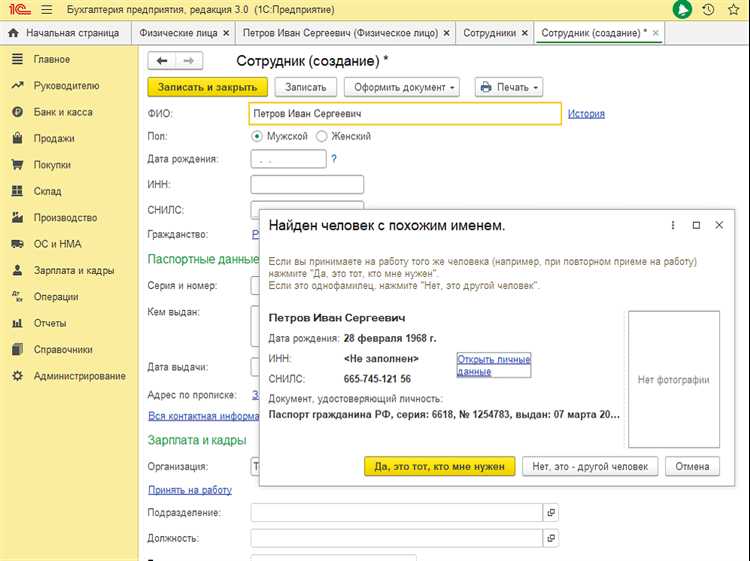Close the Сотрудники tab

click(x=525, y=33)
